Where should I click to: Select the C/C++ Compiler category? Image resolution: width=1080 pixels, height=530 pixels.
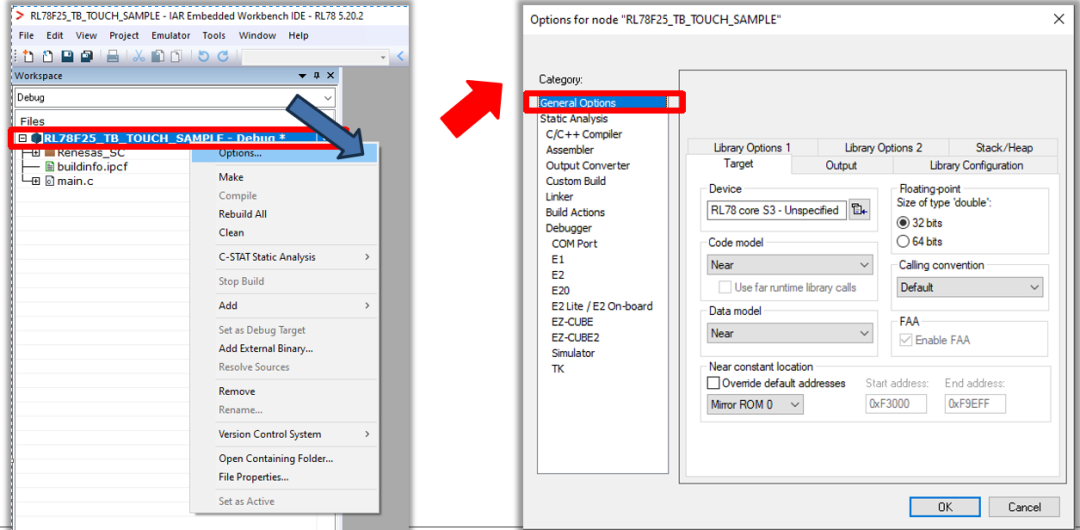(583, 134)
